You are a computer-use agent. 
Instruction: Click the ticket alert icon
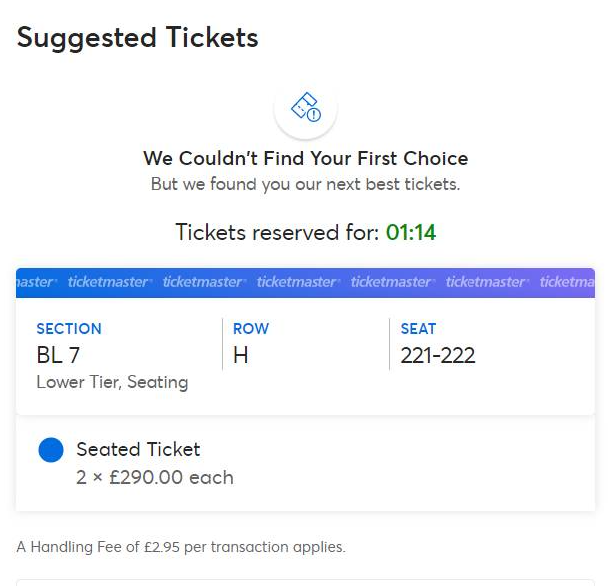(305, 108)
